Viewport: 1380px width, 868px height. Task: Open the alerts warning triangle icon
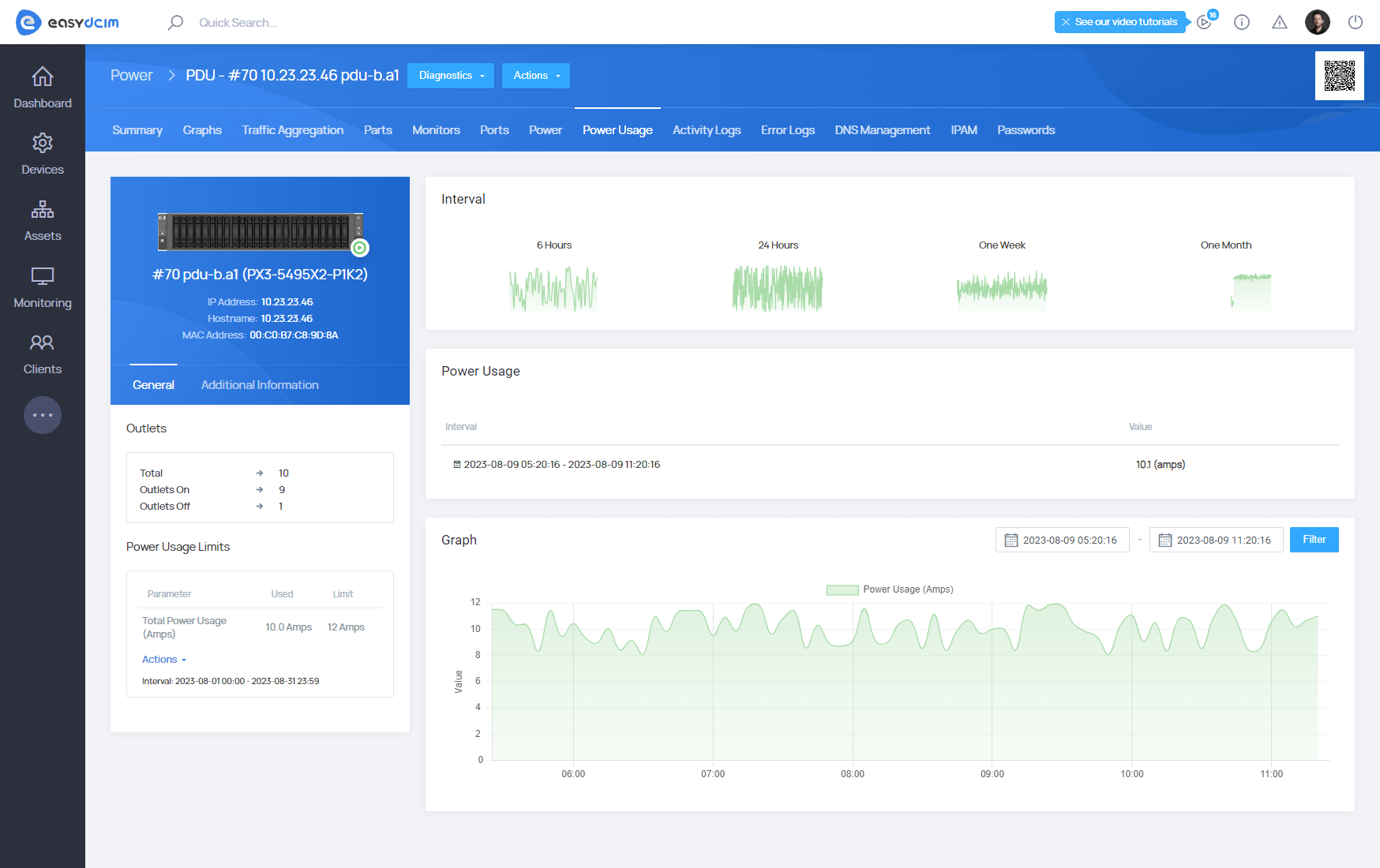point(1279,22)
